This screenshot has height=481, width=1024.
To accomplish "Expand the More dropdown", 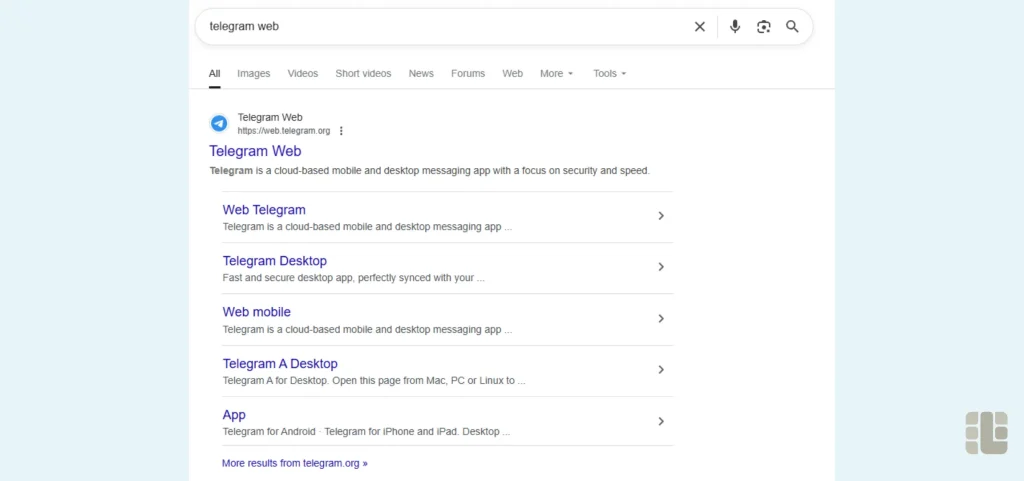I will 556,74.
